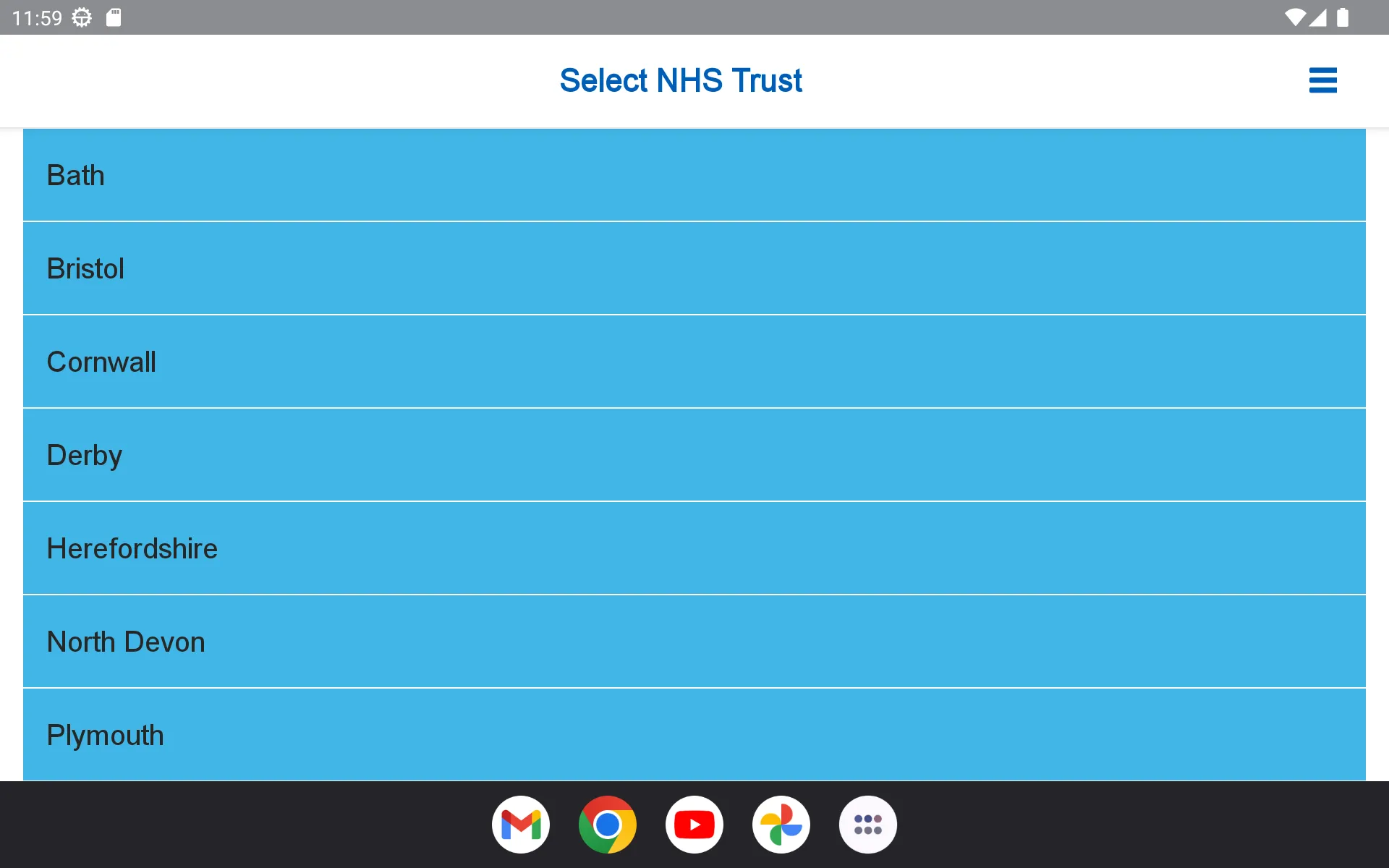Select Cornwall NHS Trust

pos(694,361)
